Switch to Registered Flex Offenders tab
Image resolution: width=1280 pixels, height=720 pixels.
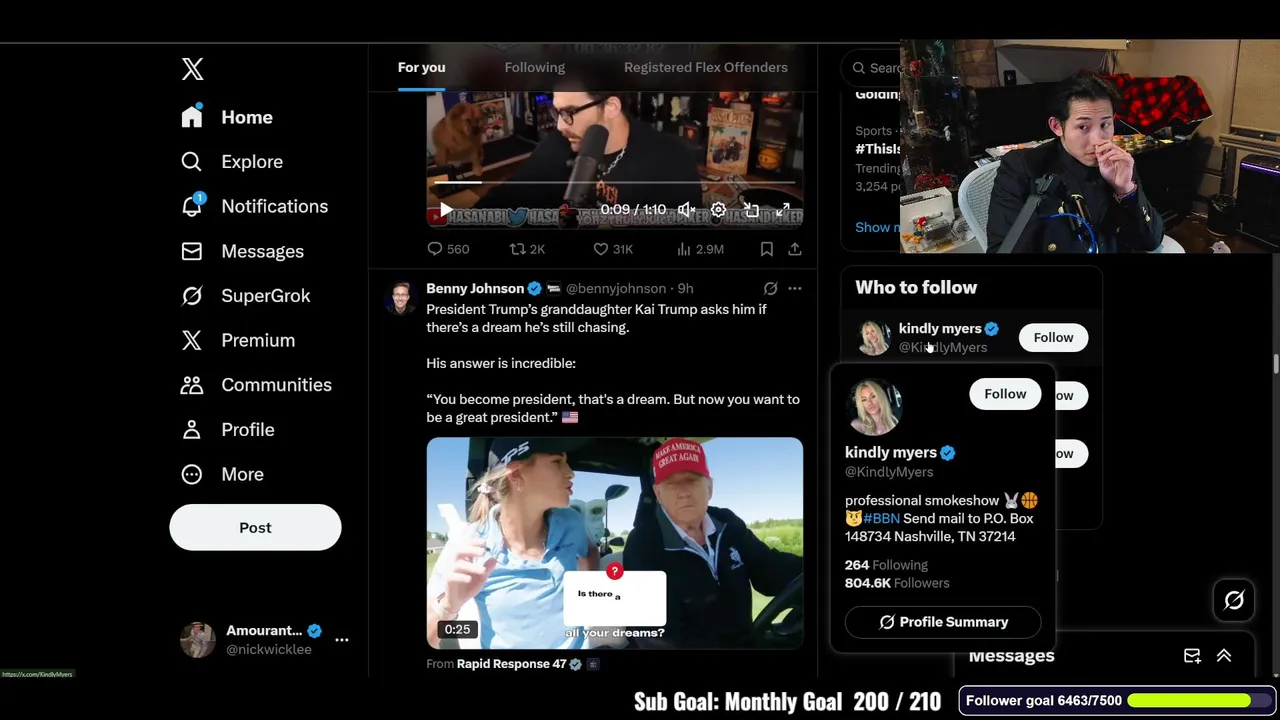click(706, 67)
